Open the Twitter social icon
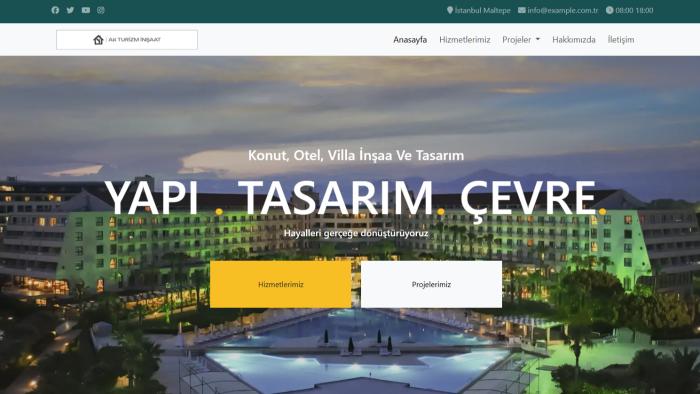The image size is (700, 394). click(71, 10)
